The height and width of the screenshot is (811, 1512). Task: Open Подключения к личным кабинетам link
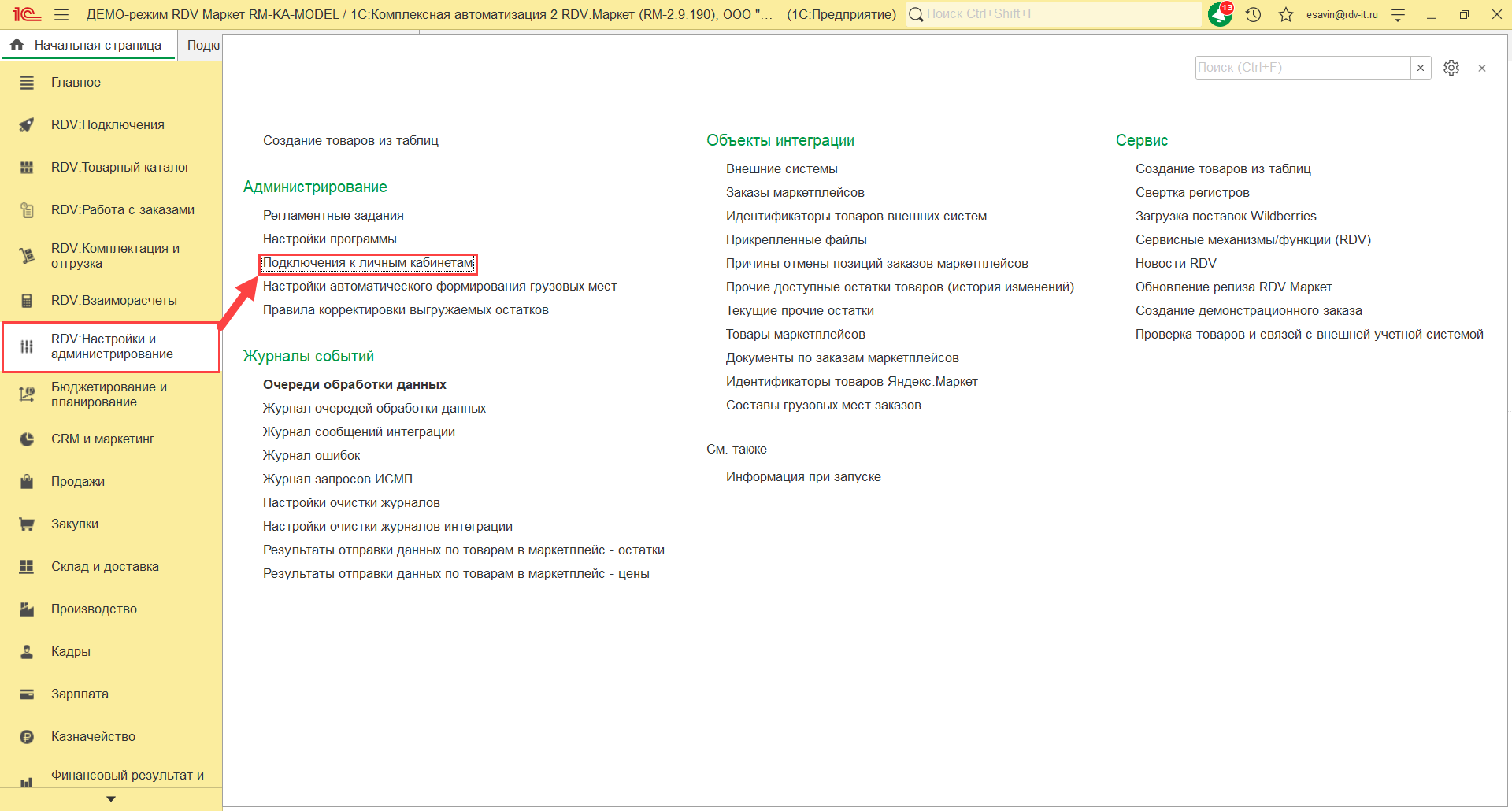tap(368, 263)
